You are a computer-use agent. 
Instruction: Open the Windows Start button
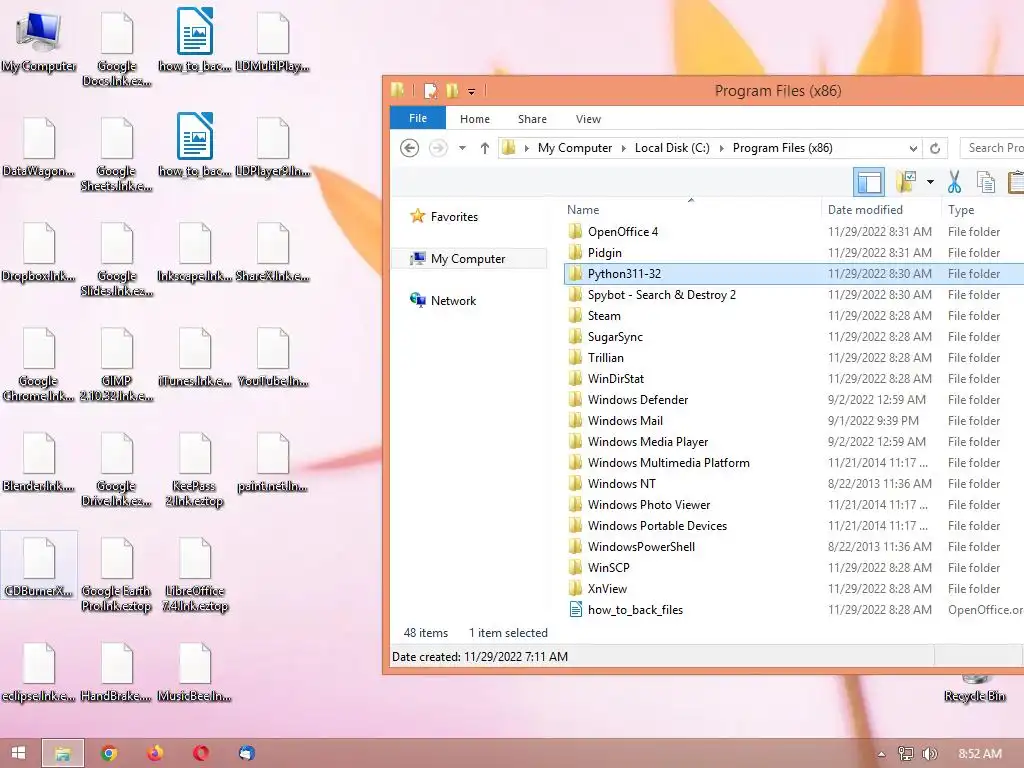coord(18,753)
